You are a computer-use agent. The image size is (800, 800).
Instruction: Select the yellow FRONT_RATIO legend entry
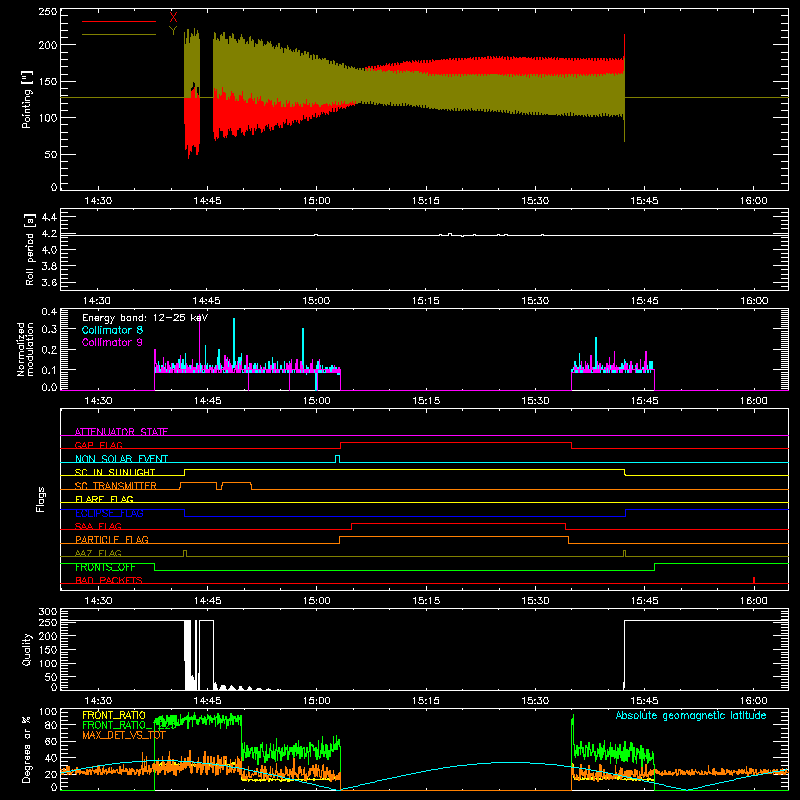click(x=114, y=715)
